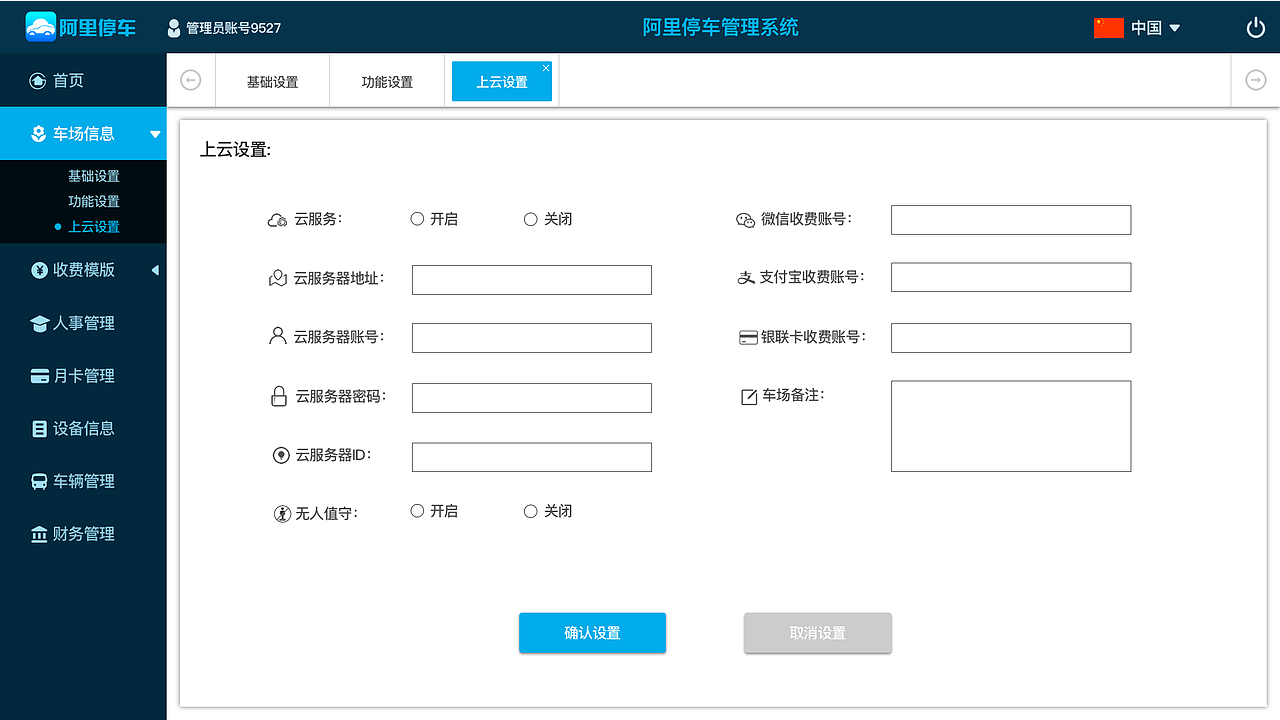The height and width of the screenshot is (720, 1280).
Task: Click the 阿里停车 logo icon
Action: (x=40, y=27)
